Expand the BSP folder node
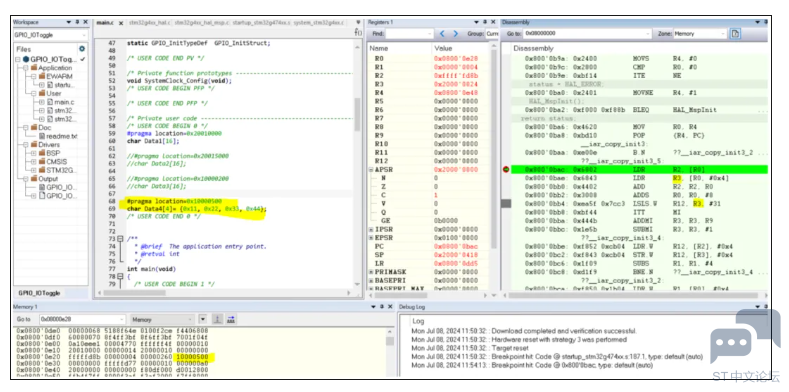The image size is (789, 392). point(34,153)
